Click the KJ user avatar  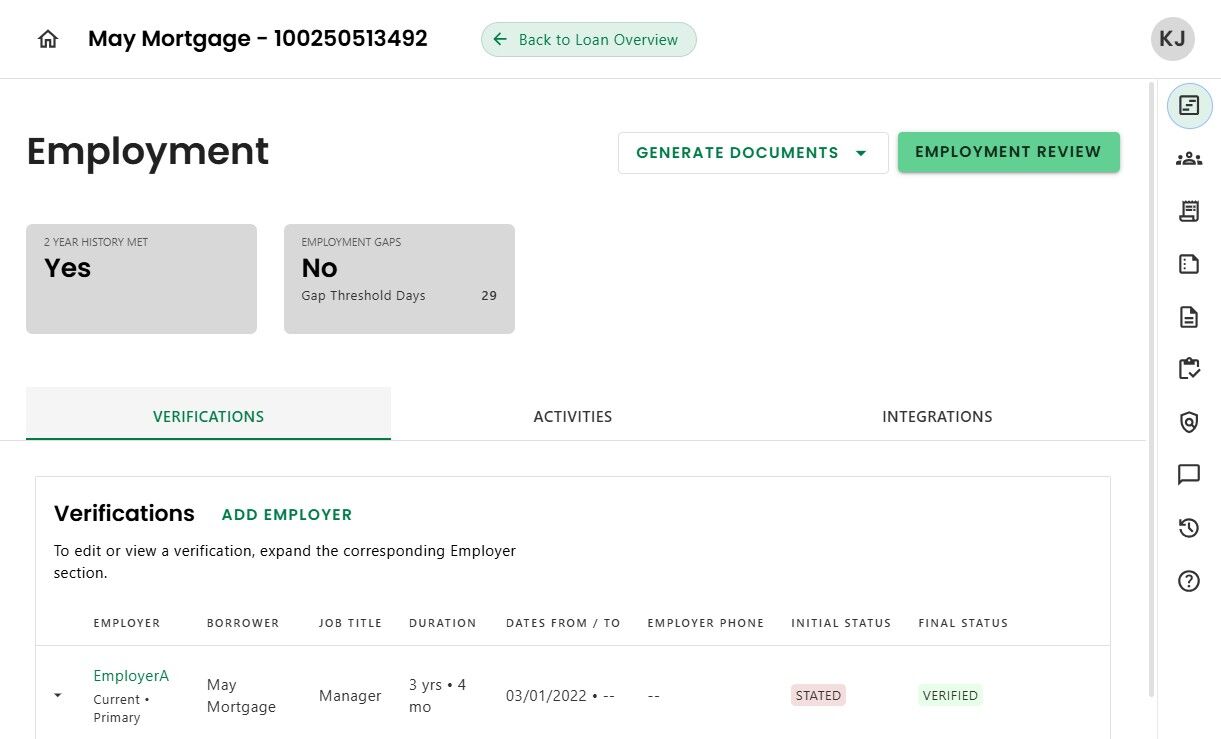(x=1172, y=40)
